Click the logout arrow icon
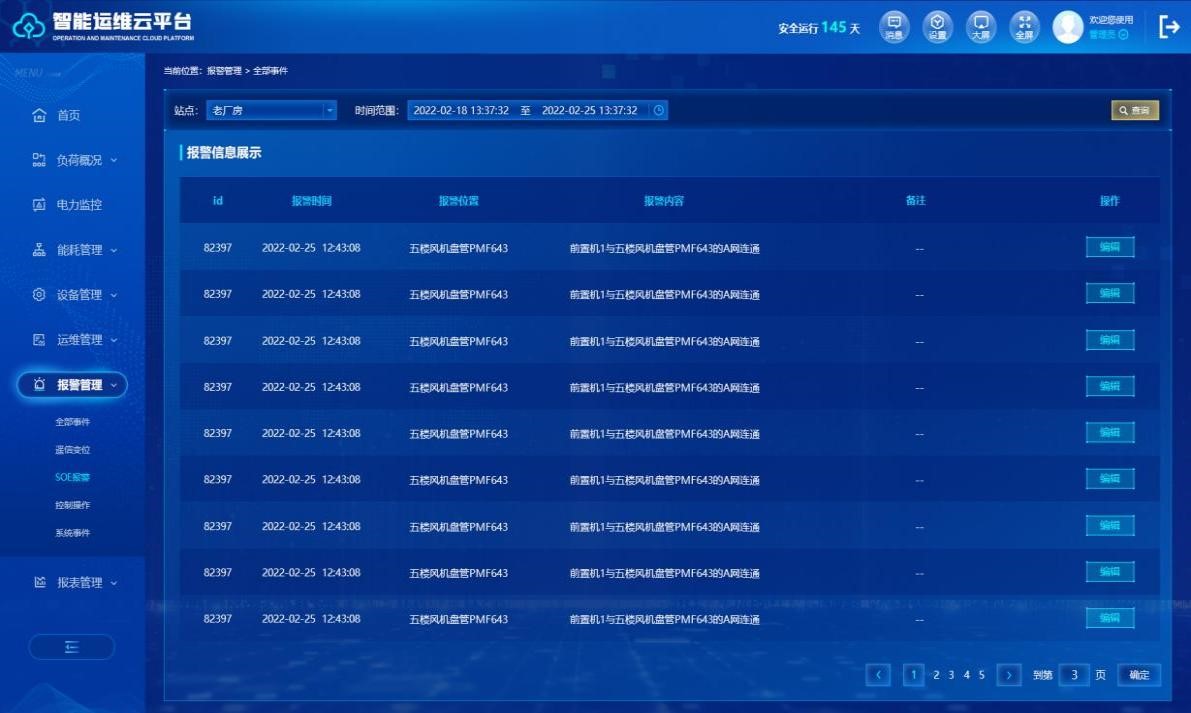1191x713 pixels. tap(1169, 27)
